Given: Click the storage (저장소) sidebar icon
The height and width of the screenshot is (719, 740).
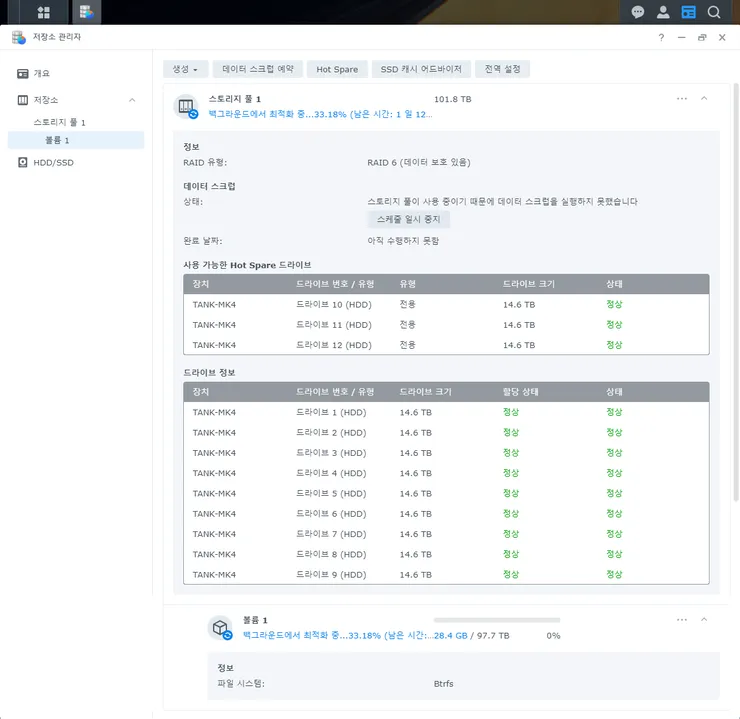Looking at the screenshot, I should coord(23,100).
